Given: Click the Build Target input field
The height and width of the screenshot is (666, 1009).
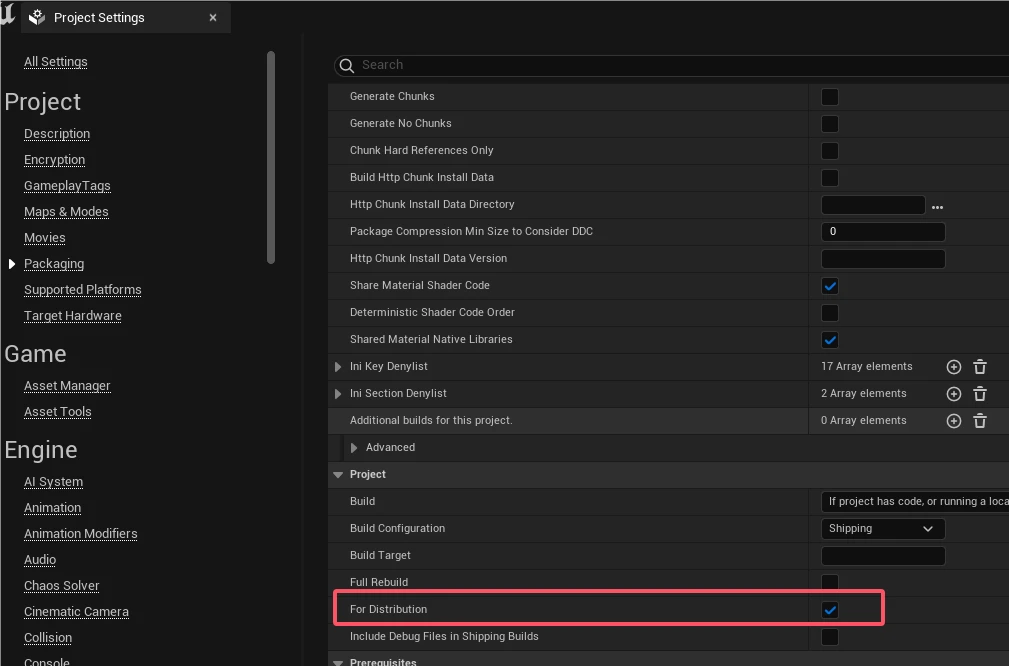Looking at the screenshot, I should (x=882, y=556).
